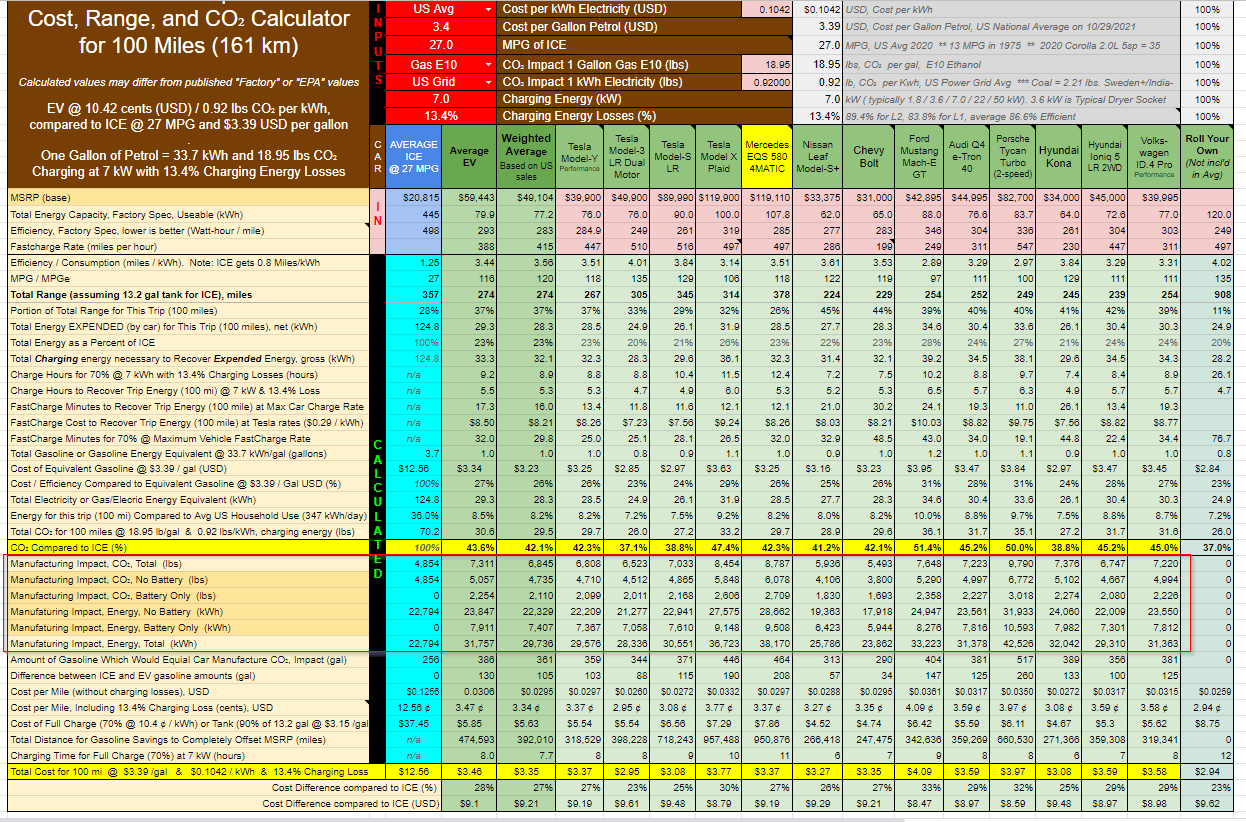Open the US Grid electricity source dropdown
Screen dimensions: 1246x822
click(x=487, y=82)
